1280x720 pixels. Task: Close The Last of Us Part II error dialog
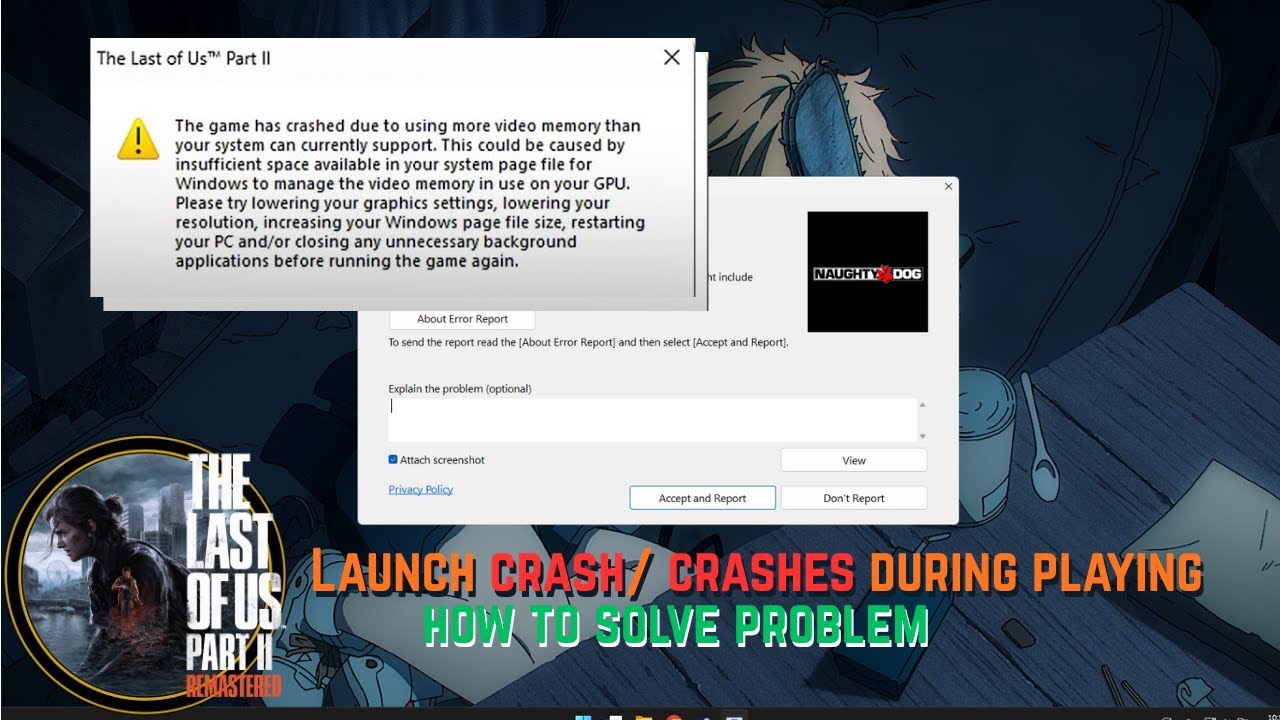(672, 58)
